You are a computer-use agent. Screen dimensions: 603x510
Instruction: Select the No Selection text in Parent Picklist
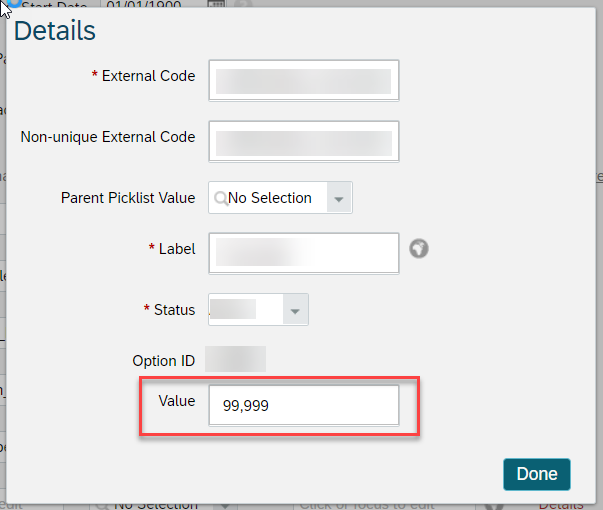pos(270,198)
